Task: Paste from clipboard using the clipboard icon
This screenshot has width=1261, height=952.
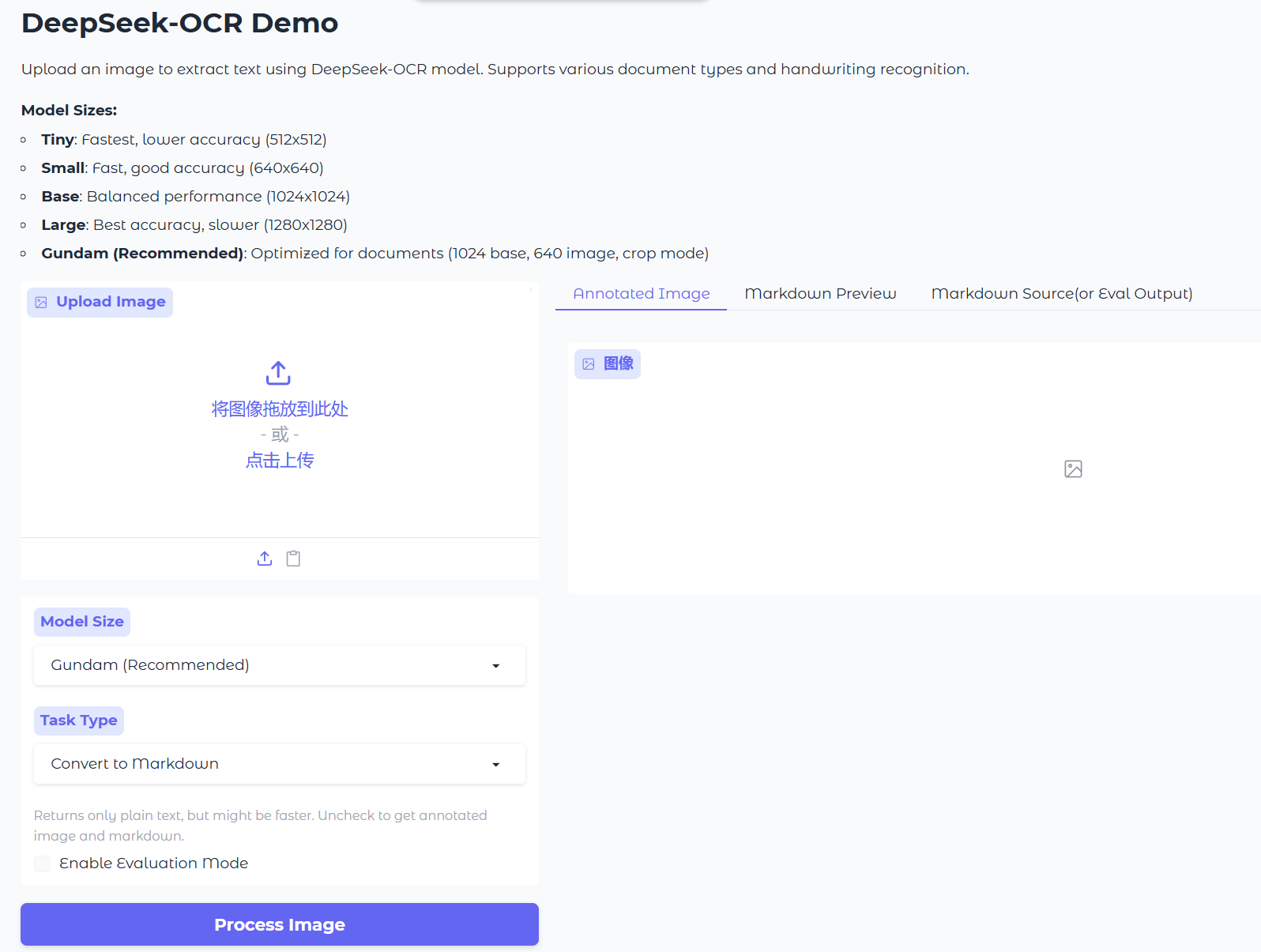Action: (293, 559)
